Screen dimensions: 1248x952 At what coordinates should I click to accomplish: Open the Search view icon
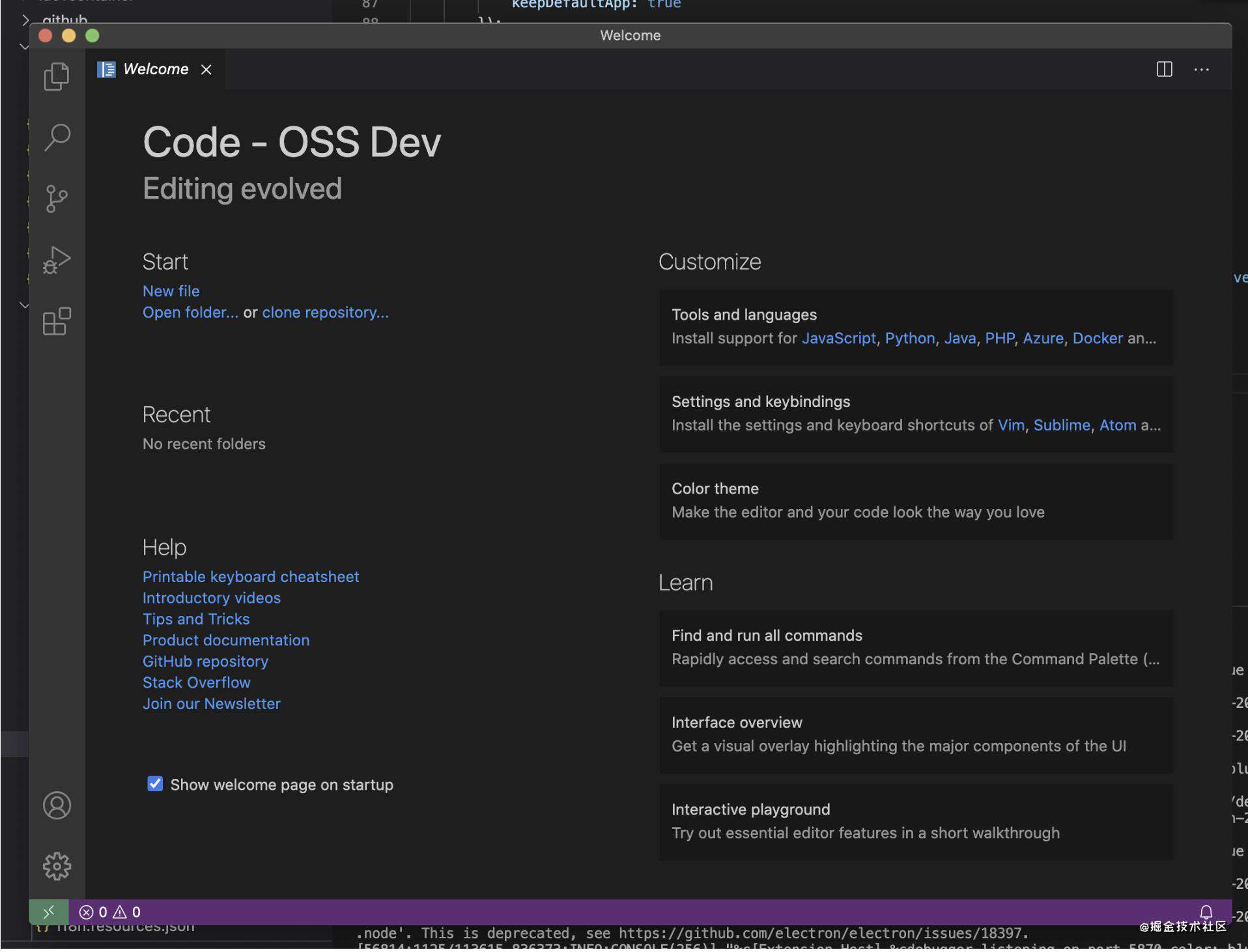click(57, 137)
